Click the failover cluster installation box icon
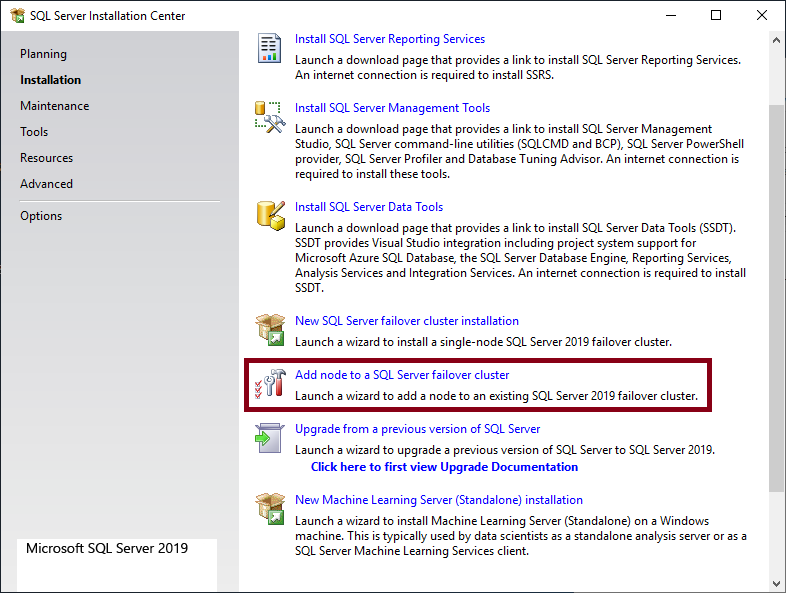The image size is (786, 593). 270,330
